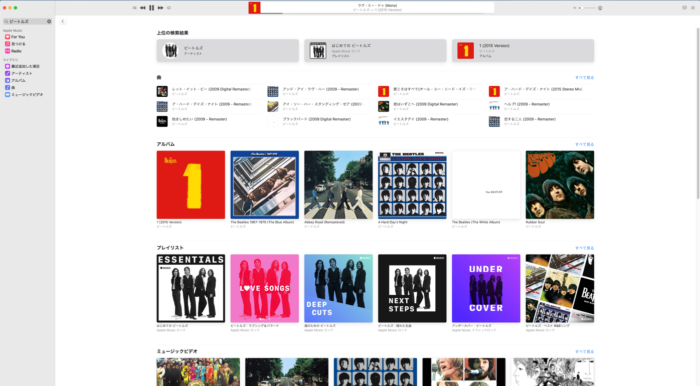Play ア・ハード・デイズ・ナイト (2009 Remaster)
Image resolution: width=700 pixels, height=386 pixels.
click(x=209, y=106)
